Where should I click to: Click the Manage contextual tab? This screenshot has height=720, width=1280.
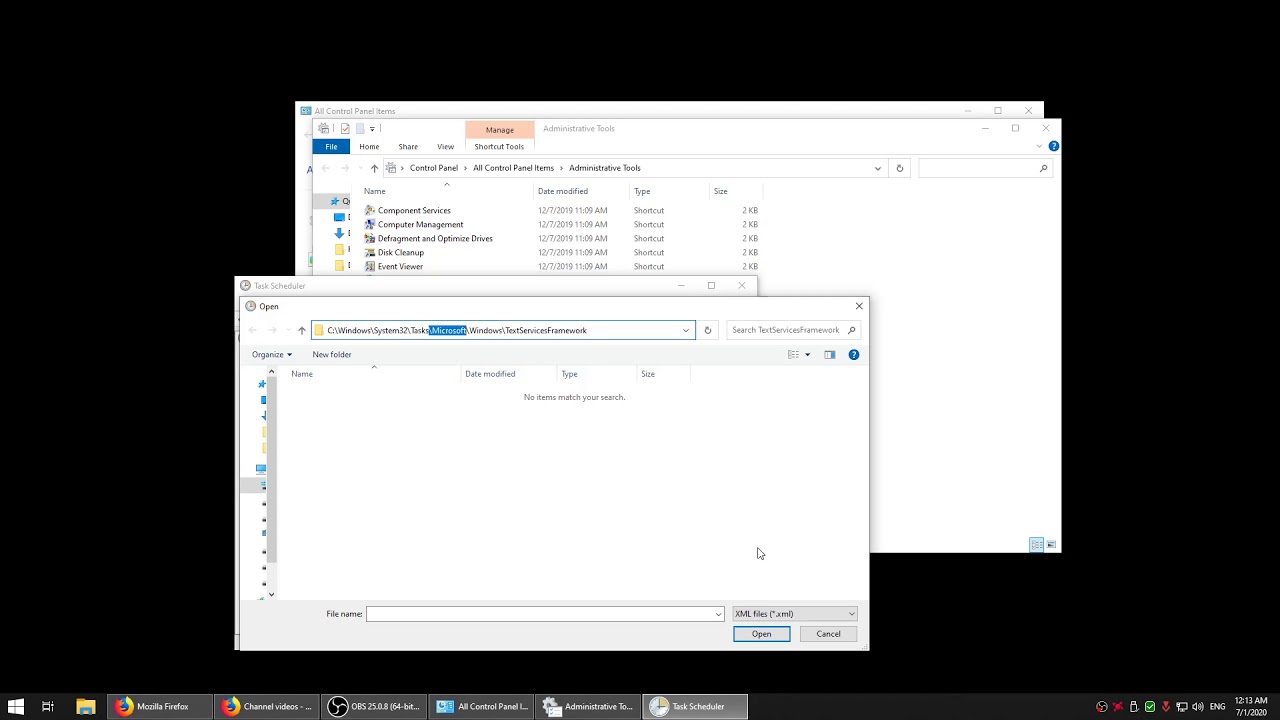500,129
